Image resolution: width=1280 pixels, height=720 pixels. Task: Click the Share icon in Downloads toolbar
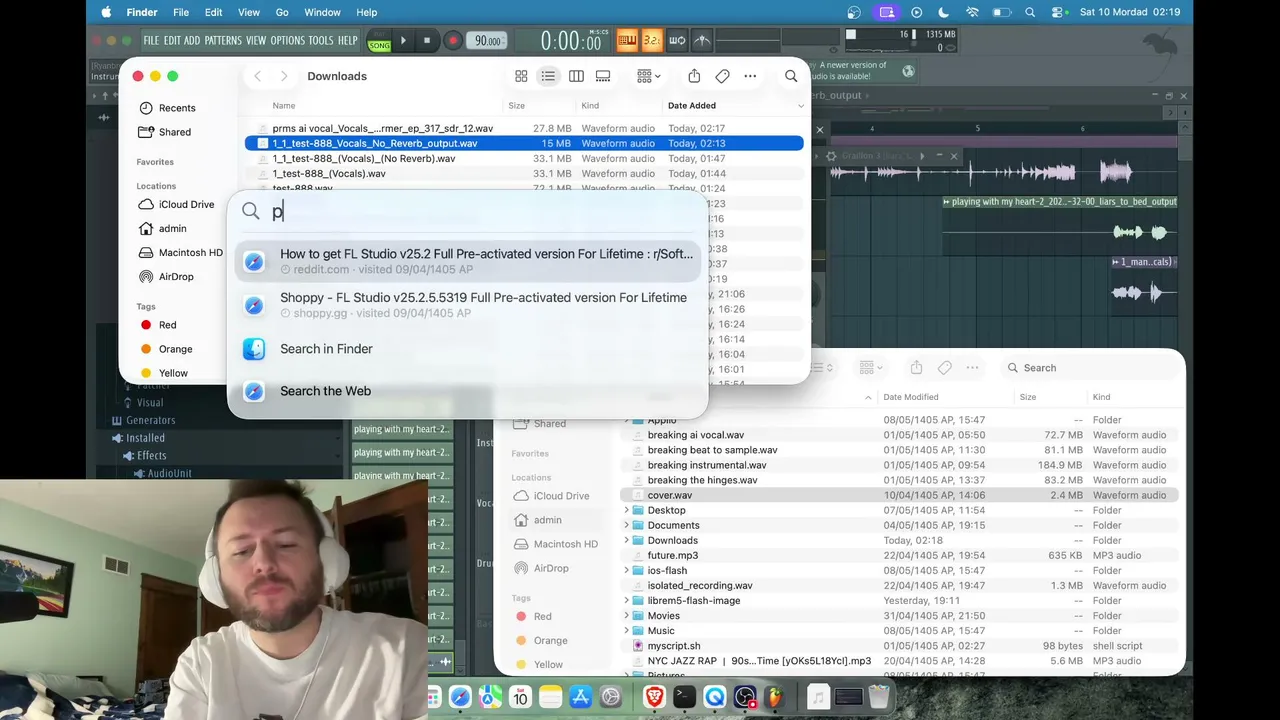coord(694,76)
